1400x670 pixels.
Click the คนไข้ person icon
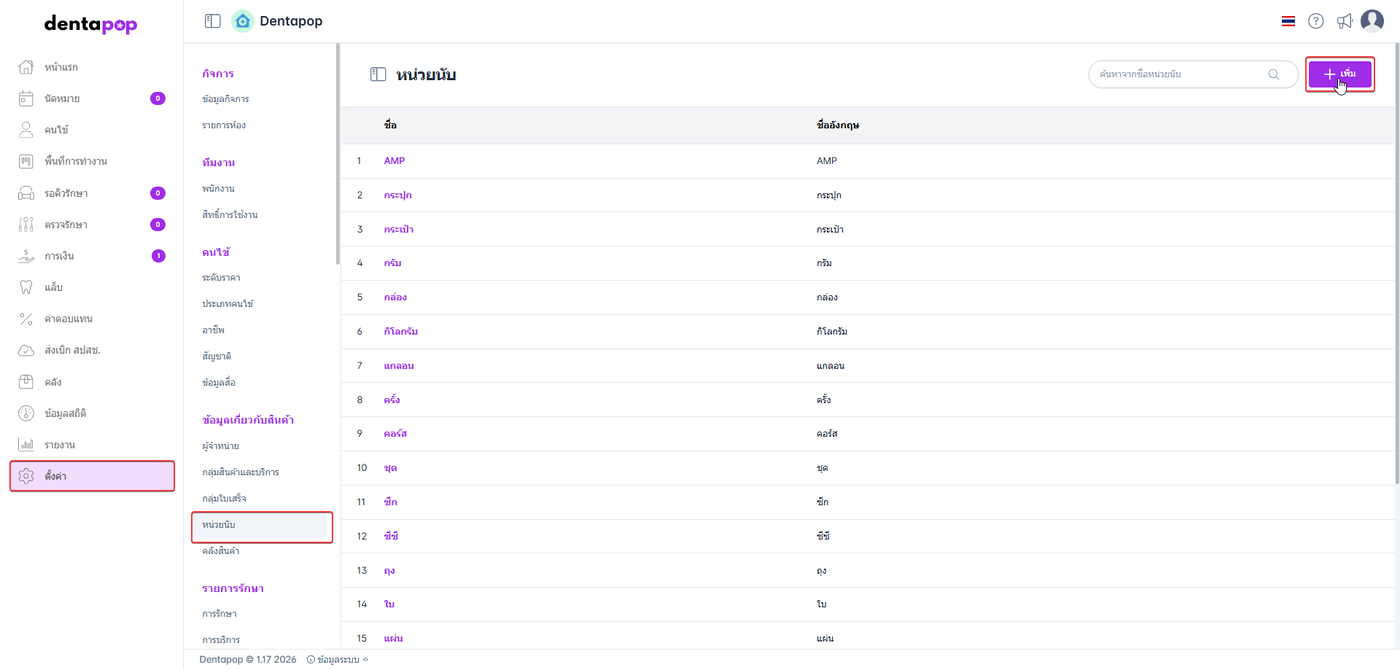(27, 130)
